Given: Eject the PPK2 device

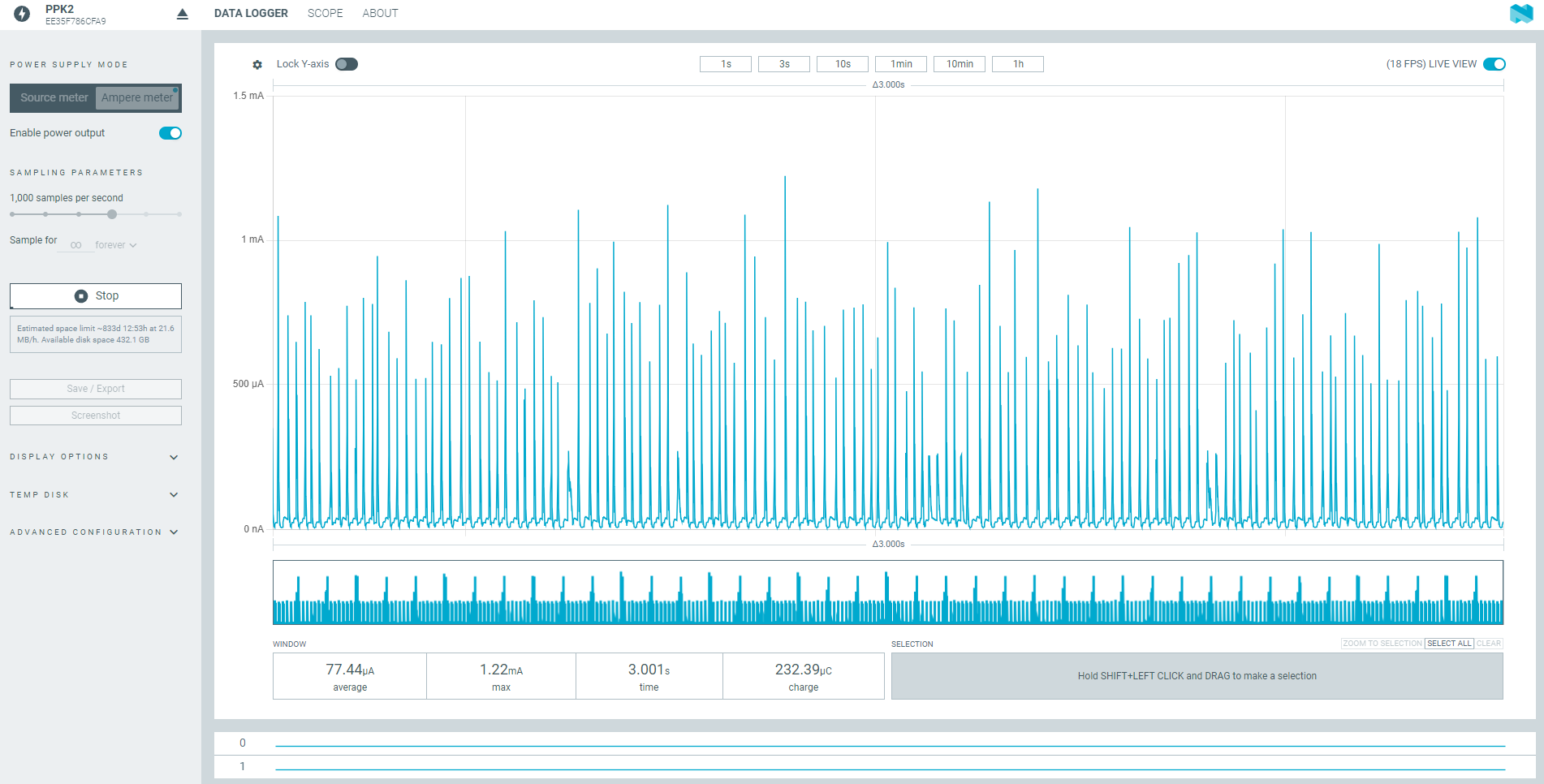Looking at the screenshot, I should [183, 14].
